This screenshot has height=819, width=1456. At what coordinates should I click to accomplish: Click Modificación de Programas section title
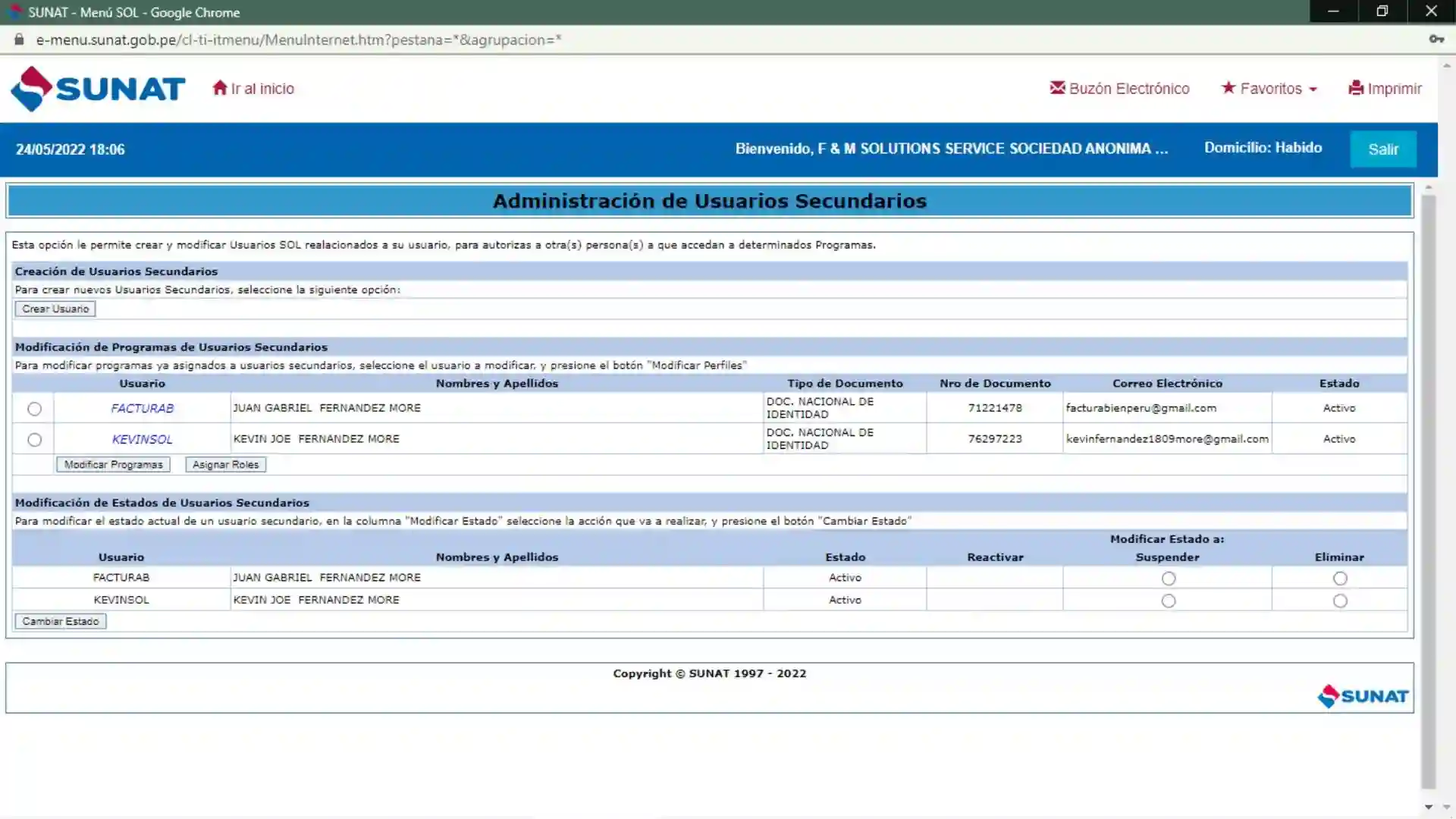pos(171,347)
